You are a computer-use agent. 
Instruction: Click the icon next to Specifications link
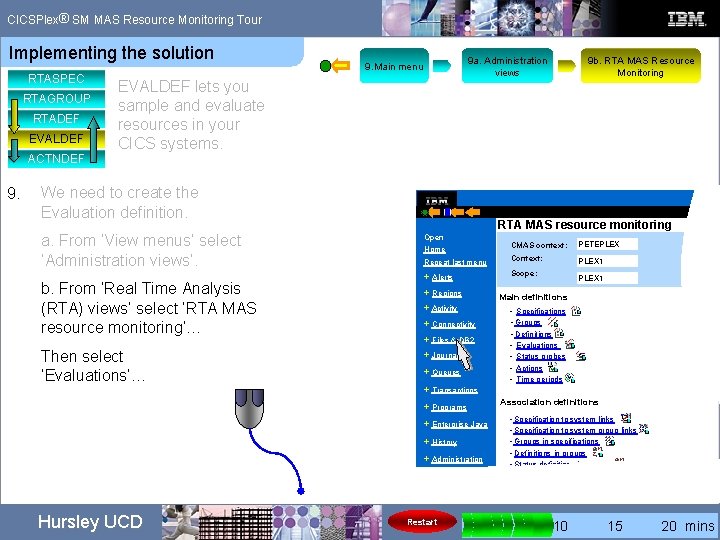(x=576, y=311)
